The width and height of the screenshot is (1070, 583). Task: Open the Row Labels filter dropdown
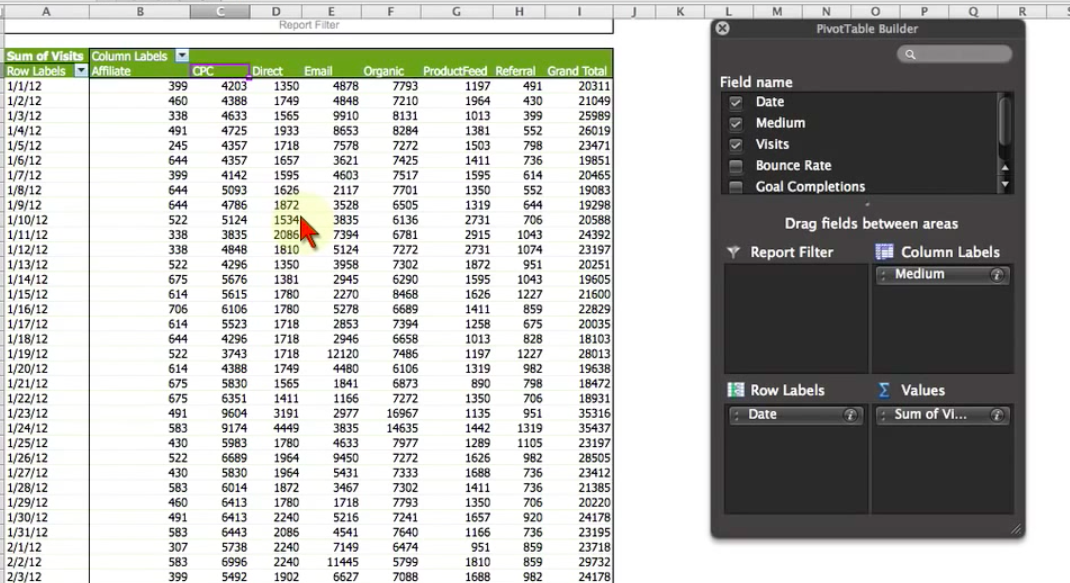point(82,70)
